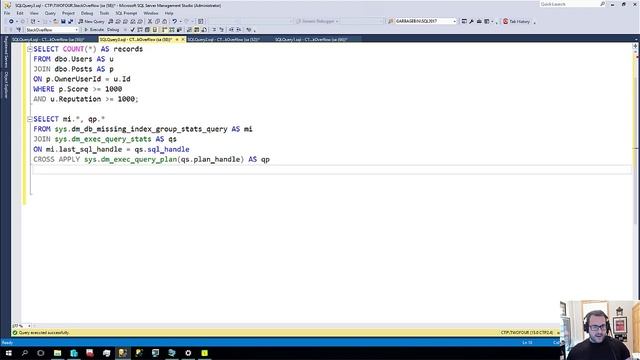Click the 'Query executed successfully' status message
This screenshot has height=360, width=640.
(44, 333)
